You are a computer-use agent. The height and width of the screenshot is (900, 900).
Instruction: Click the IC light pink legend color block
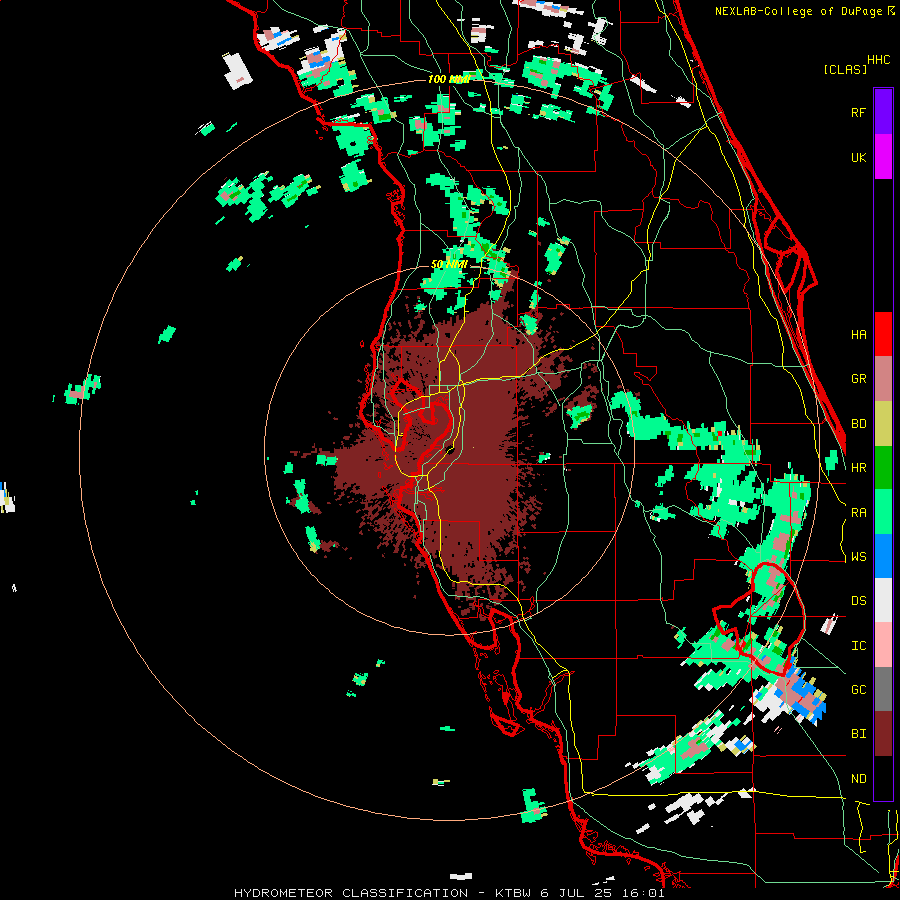point(883,645)
